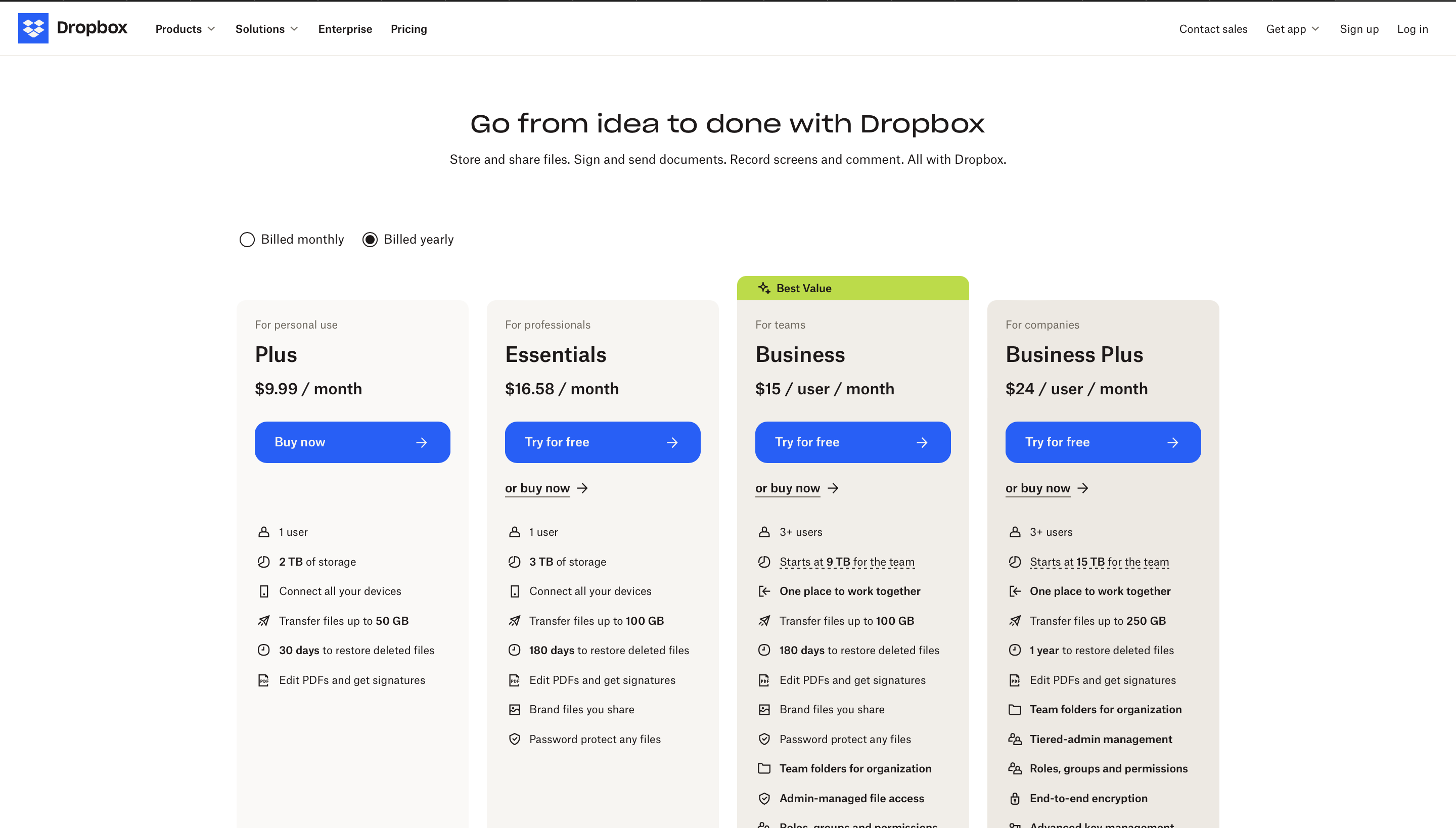The height and width of the screenshot is (828, 1456).
Task: Click the shield icon beside Password protect any files
Action: pyautogui.click(x=515, y=739)
